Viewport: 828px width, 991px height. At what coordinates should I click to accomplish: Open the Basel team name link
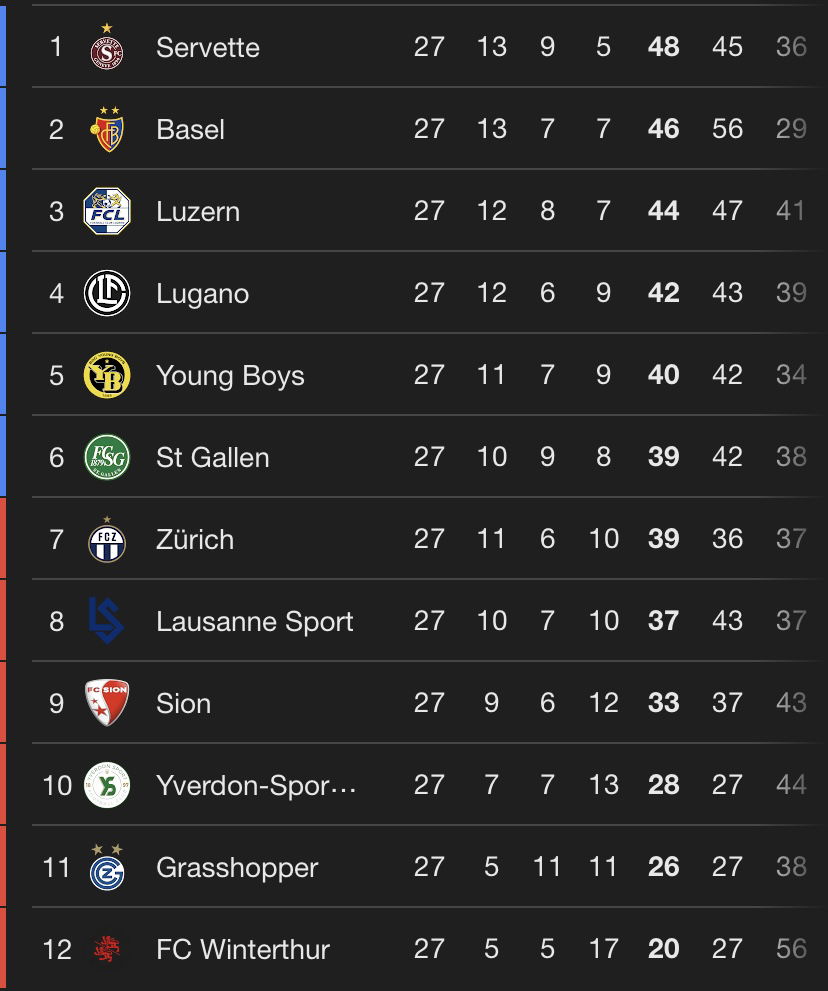click(190, 130)
